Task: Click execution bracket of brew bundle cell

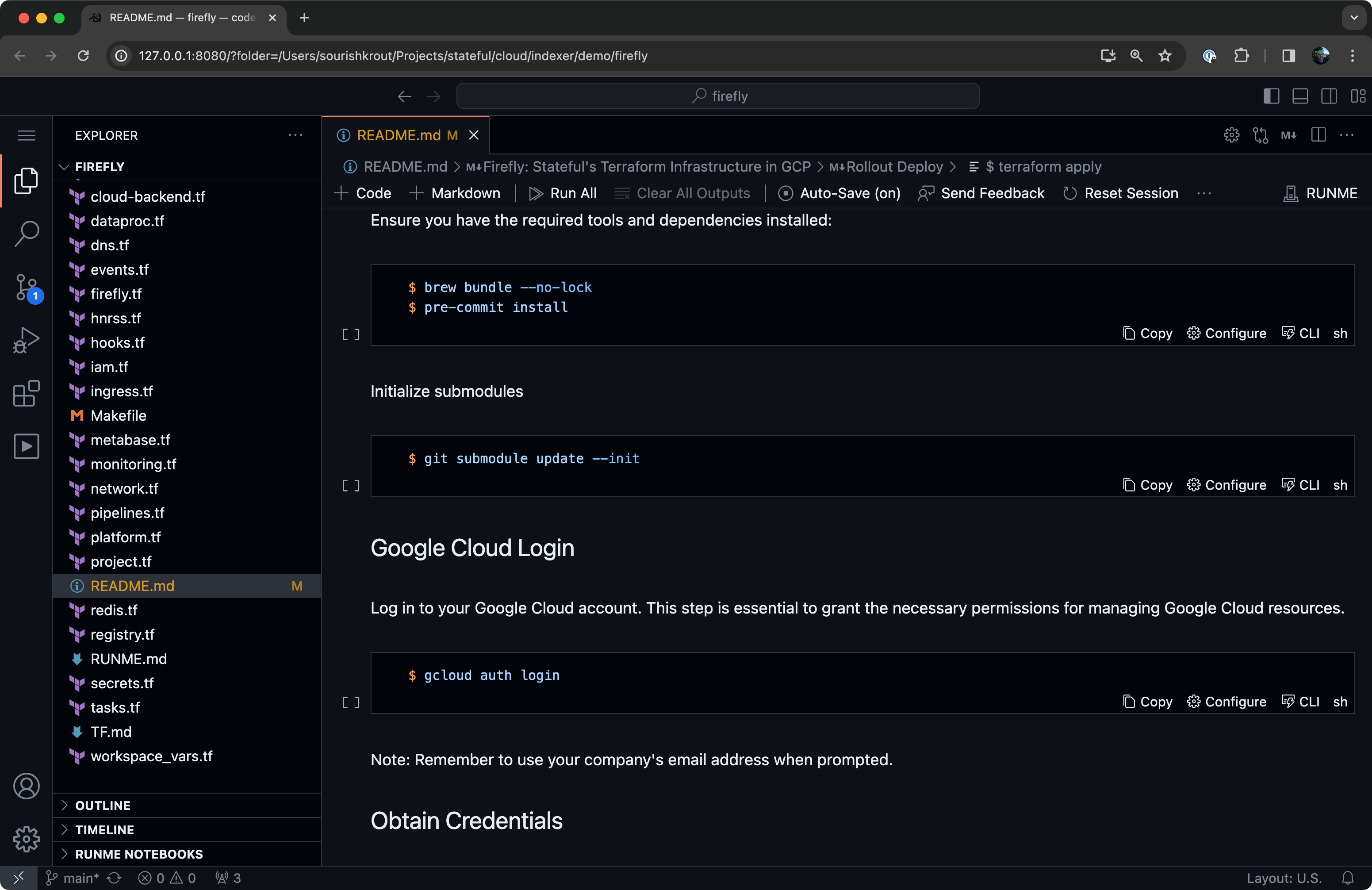Action: (x=351, y=334)
